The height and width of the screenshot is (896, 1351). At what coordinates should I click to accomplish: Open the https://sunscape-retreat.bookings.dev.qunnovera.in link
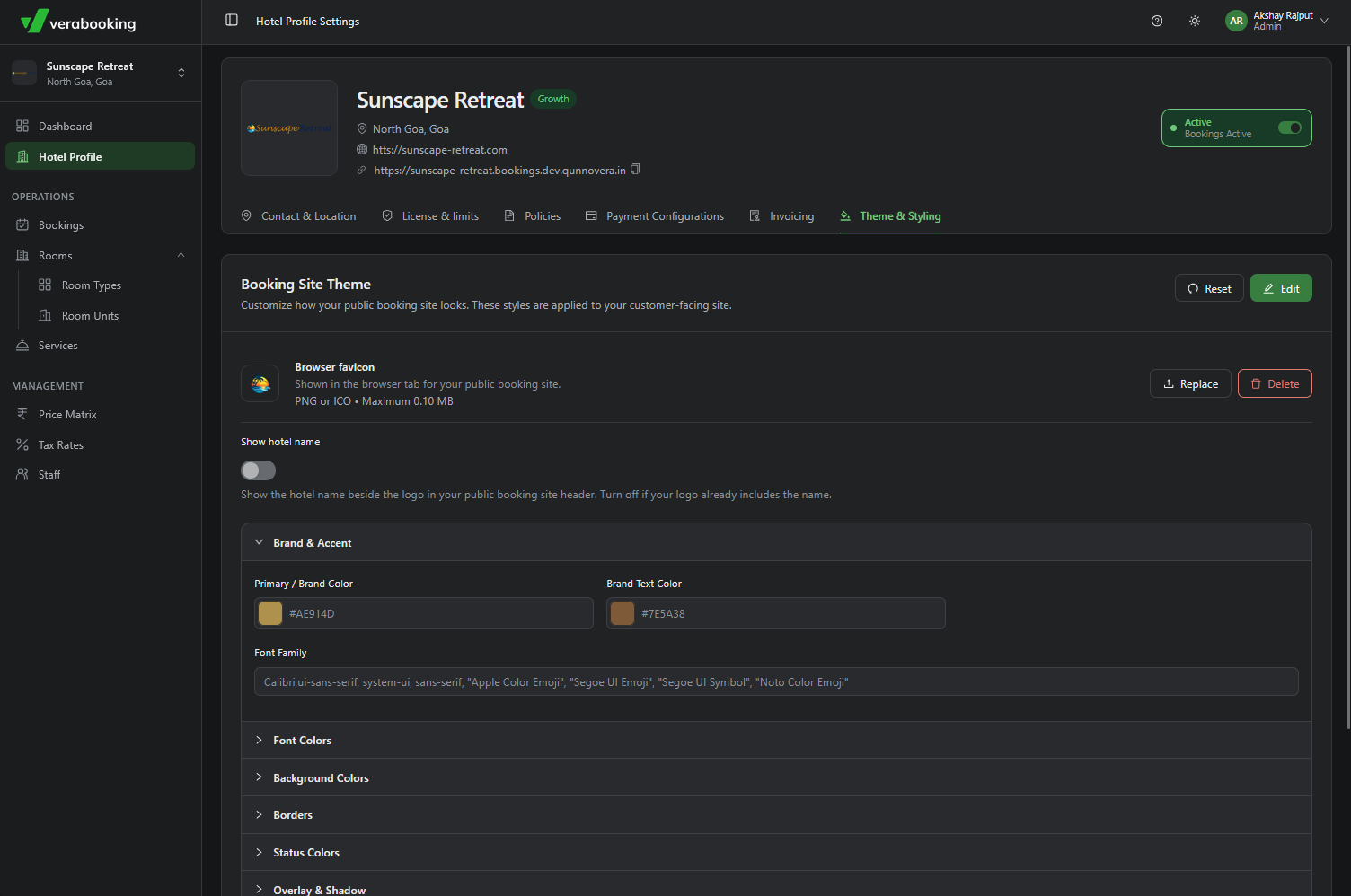pos(499,170)
